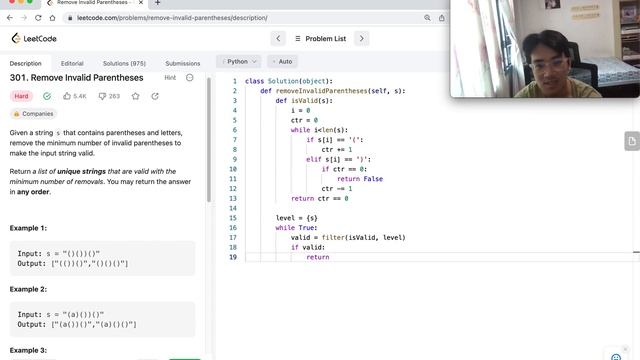Click line 1 'class Solution(object):'
The height and width of the screenshot is (360, 640).
[289, 81]
